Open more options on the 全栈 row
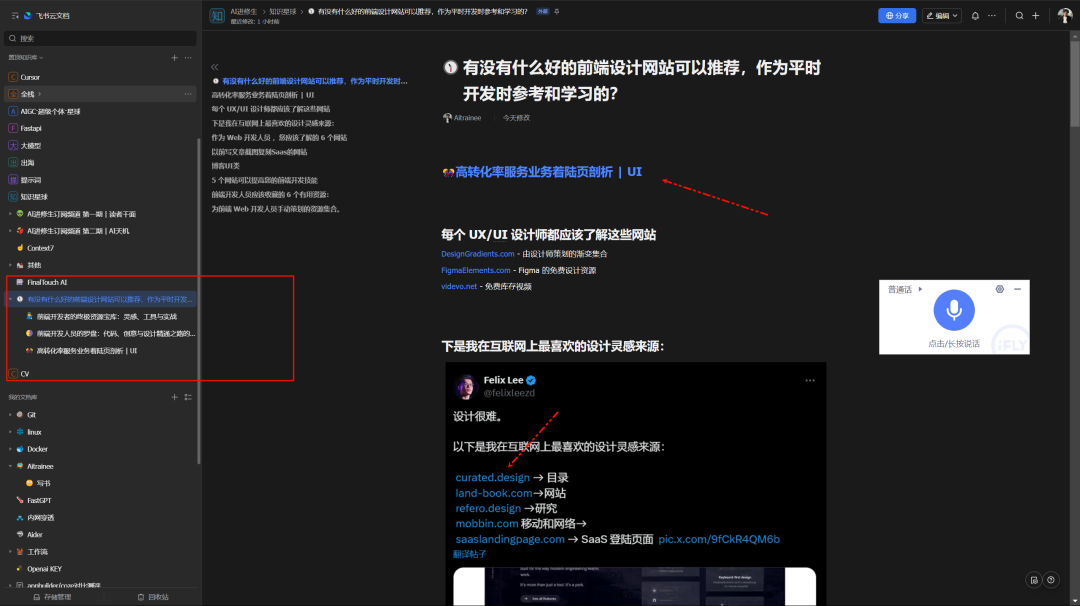1080x606 pixels. 188,94
